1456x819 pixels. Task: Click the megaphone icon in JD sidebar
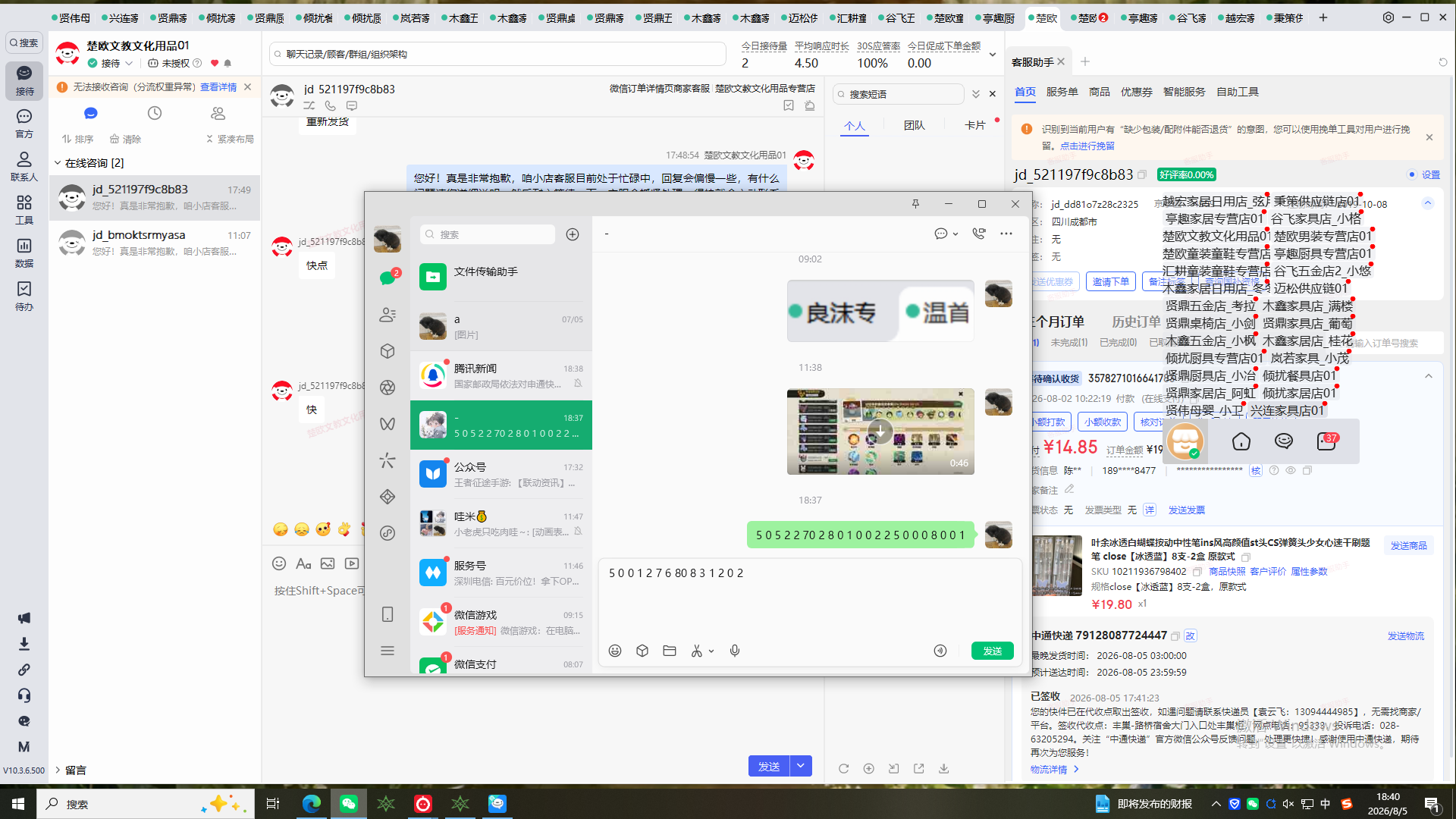click(x=24, y=618)
